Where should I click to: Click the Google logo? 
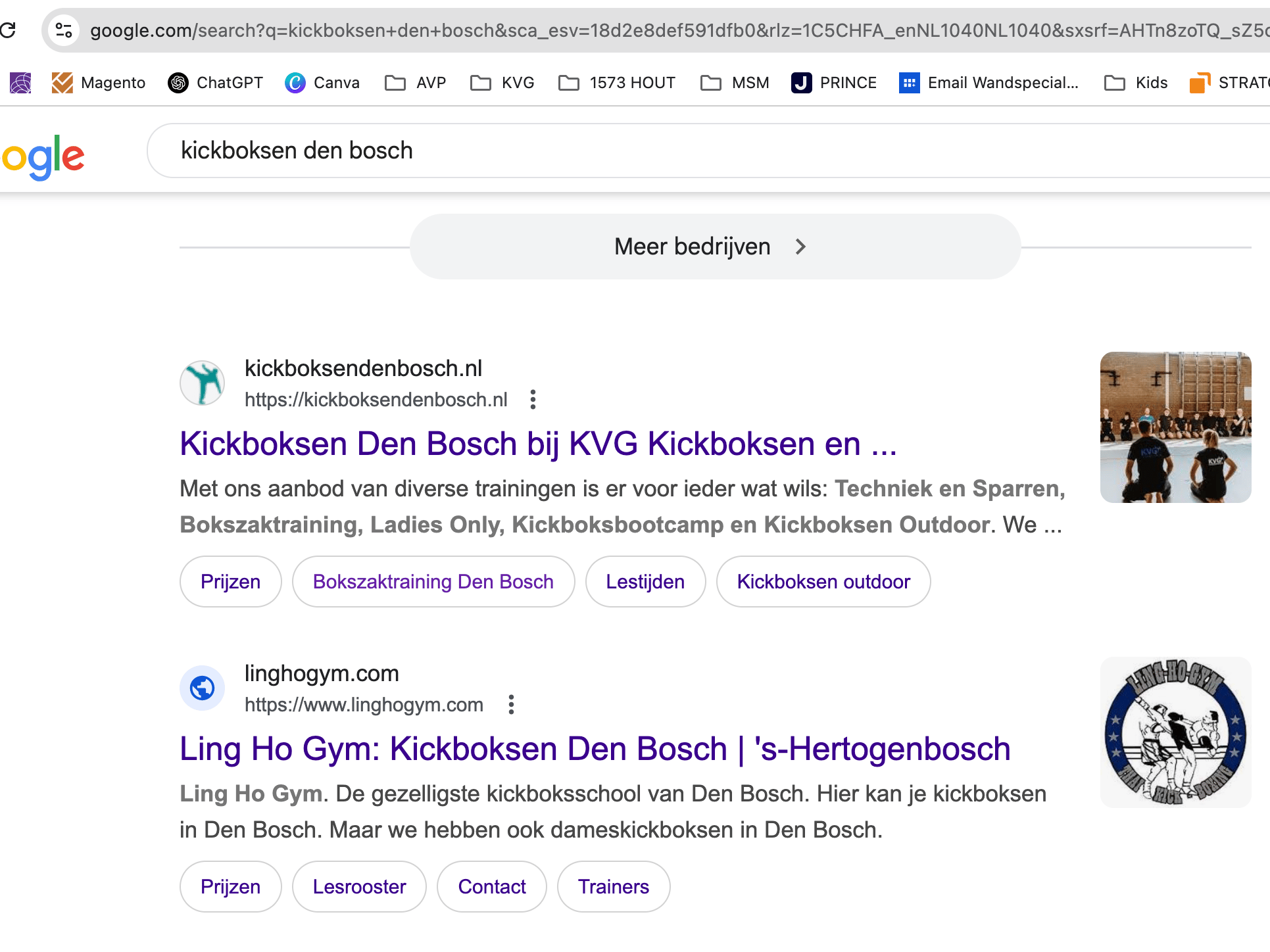tap(43, 156)
